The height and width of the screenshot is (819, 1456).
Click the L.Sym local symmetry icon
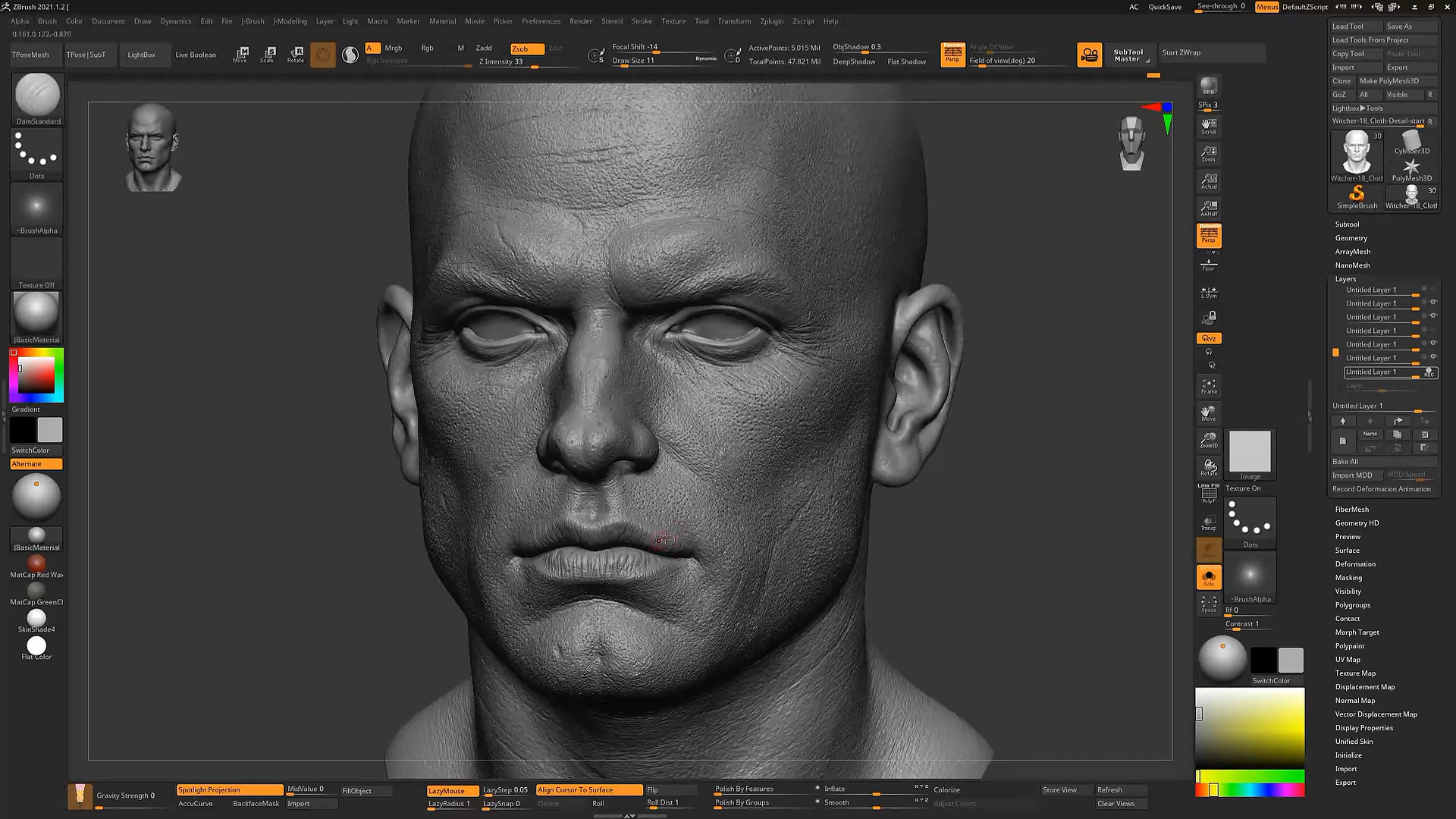1209,292
